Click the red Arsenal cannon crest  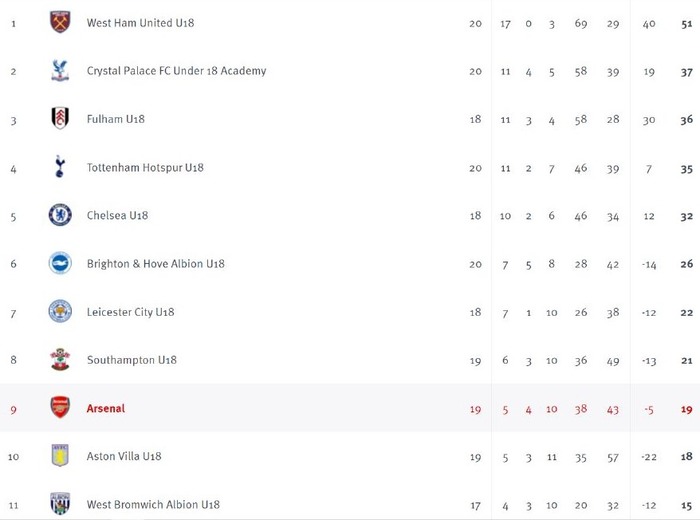point(60,408)
